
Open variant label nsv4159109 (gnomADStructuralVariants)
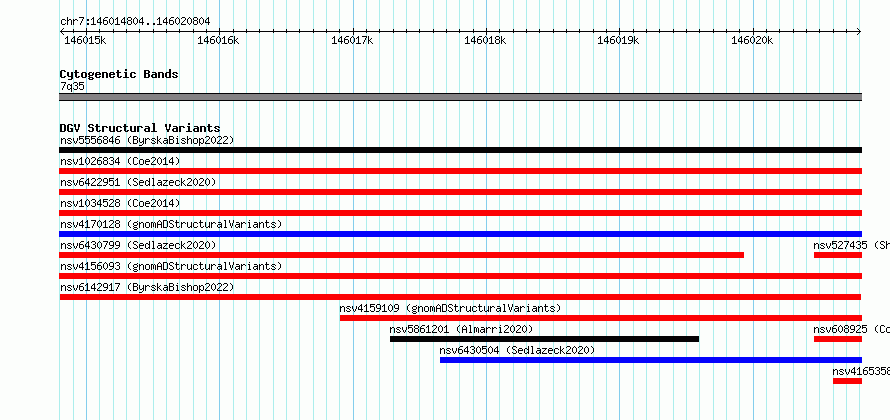[x=450, y=308]
